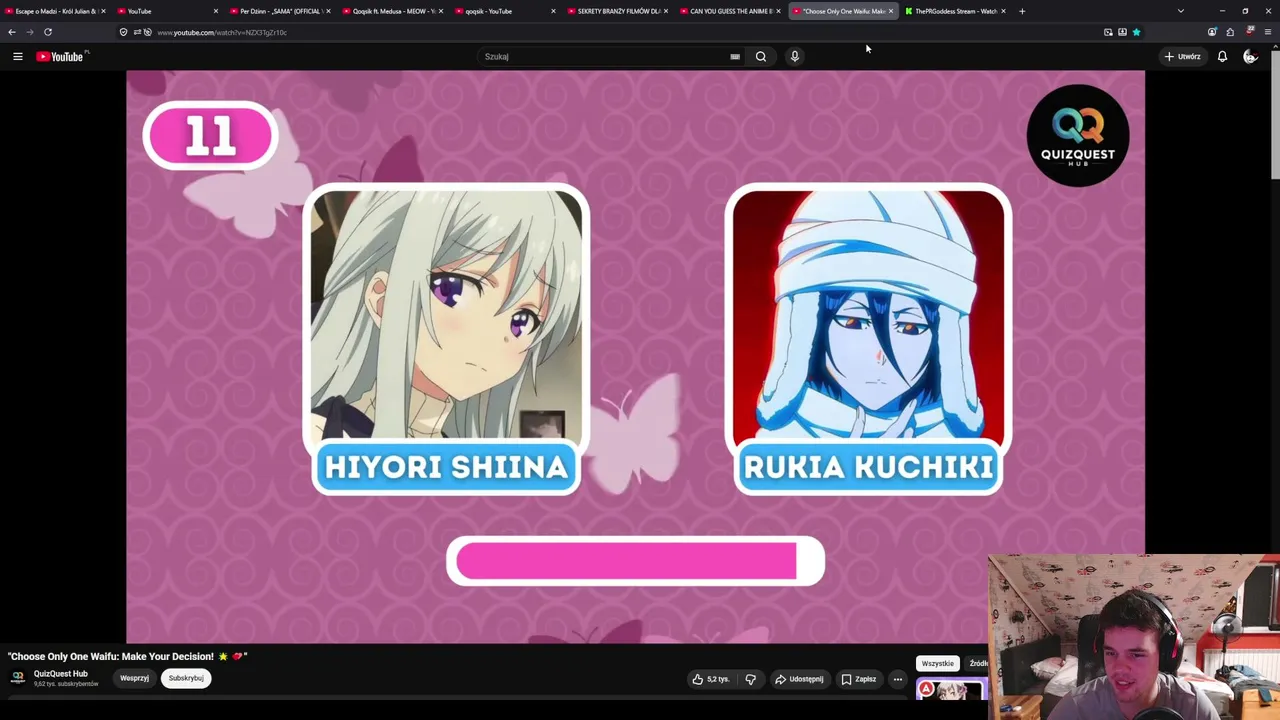Click the Hiyori Shiina picture in video
The image size is (1280, 720).
click(x=446, y=316)
